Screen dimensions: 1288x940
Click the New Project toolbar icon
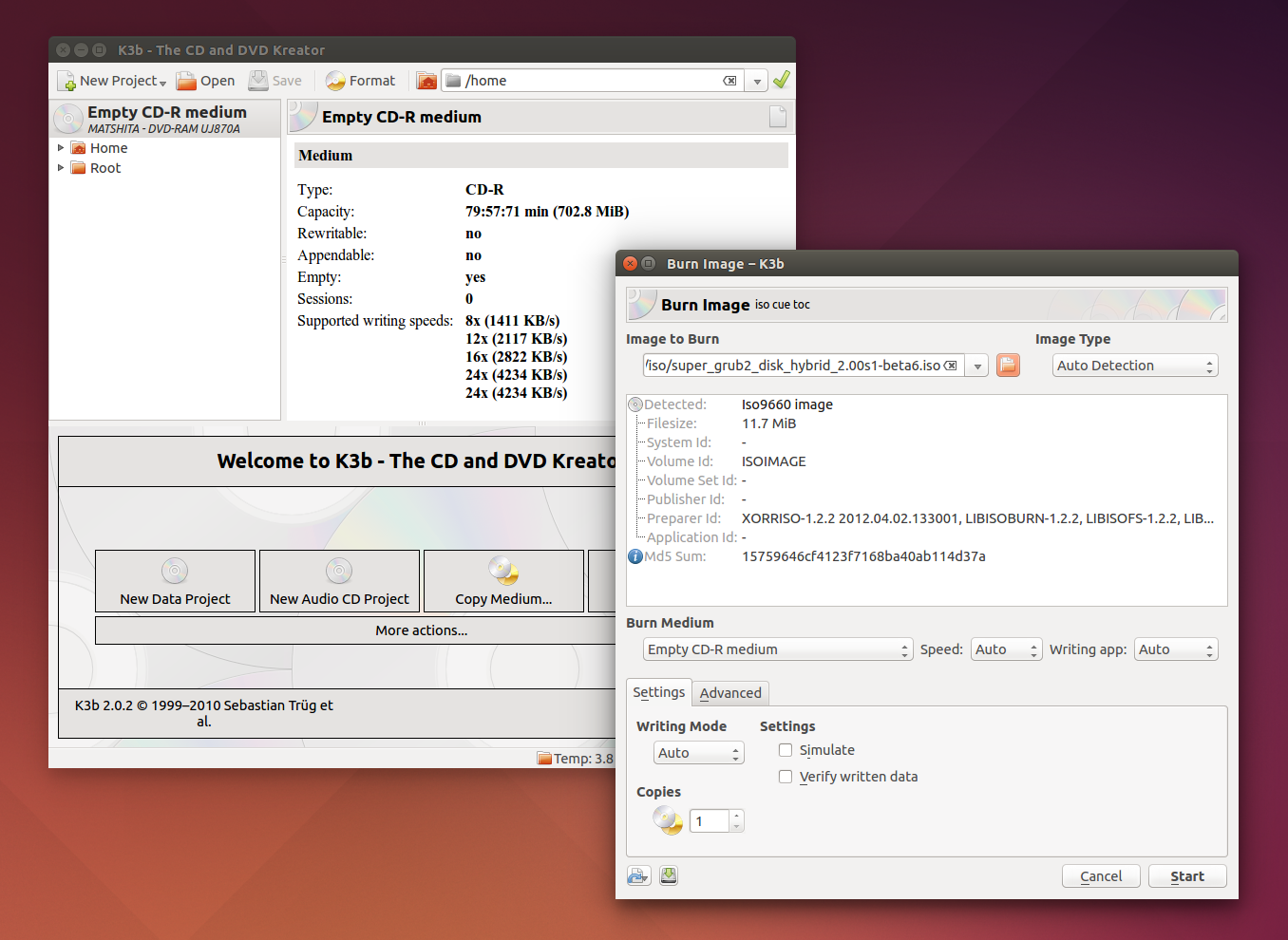[x=66, y=81]
